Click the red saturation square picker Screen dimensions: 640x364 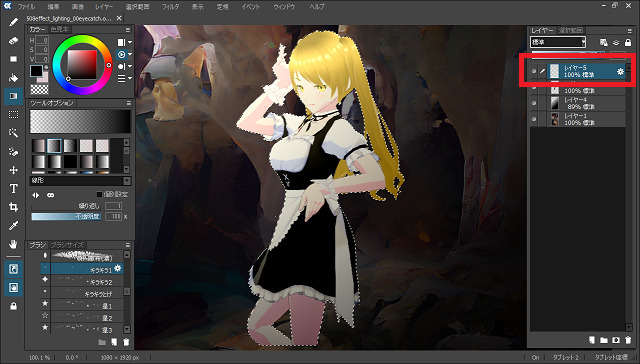(82, 64)
